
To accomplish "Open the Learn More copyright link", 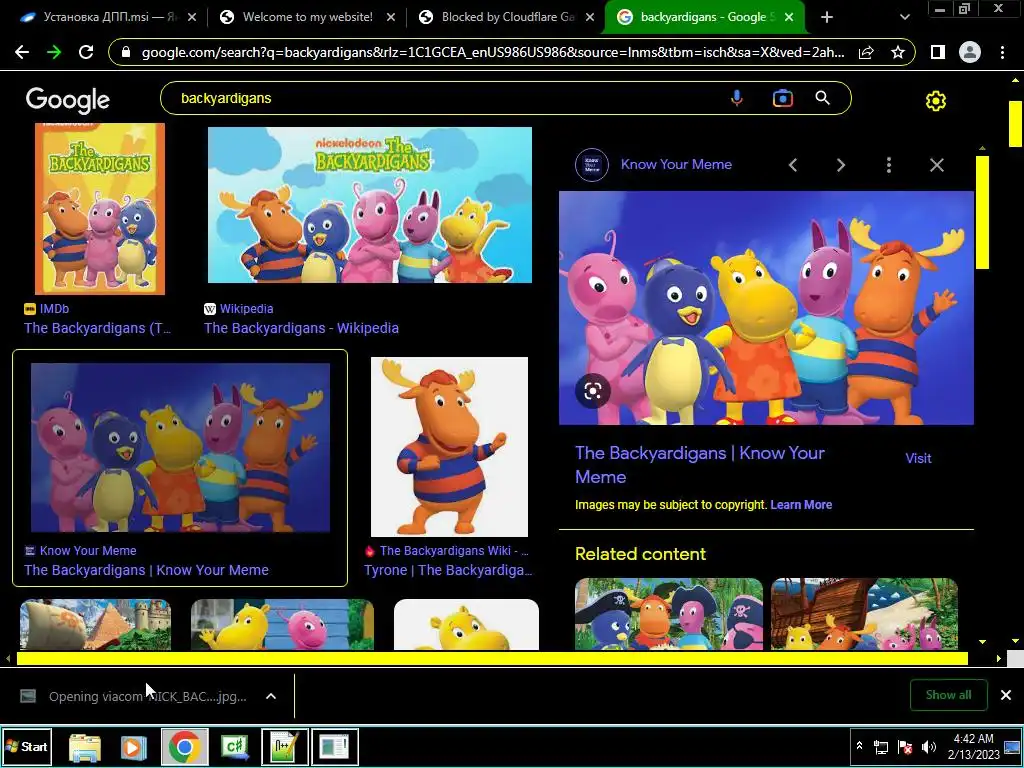I will pos(801,505).
